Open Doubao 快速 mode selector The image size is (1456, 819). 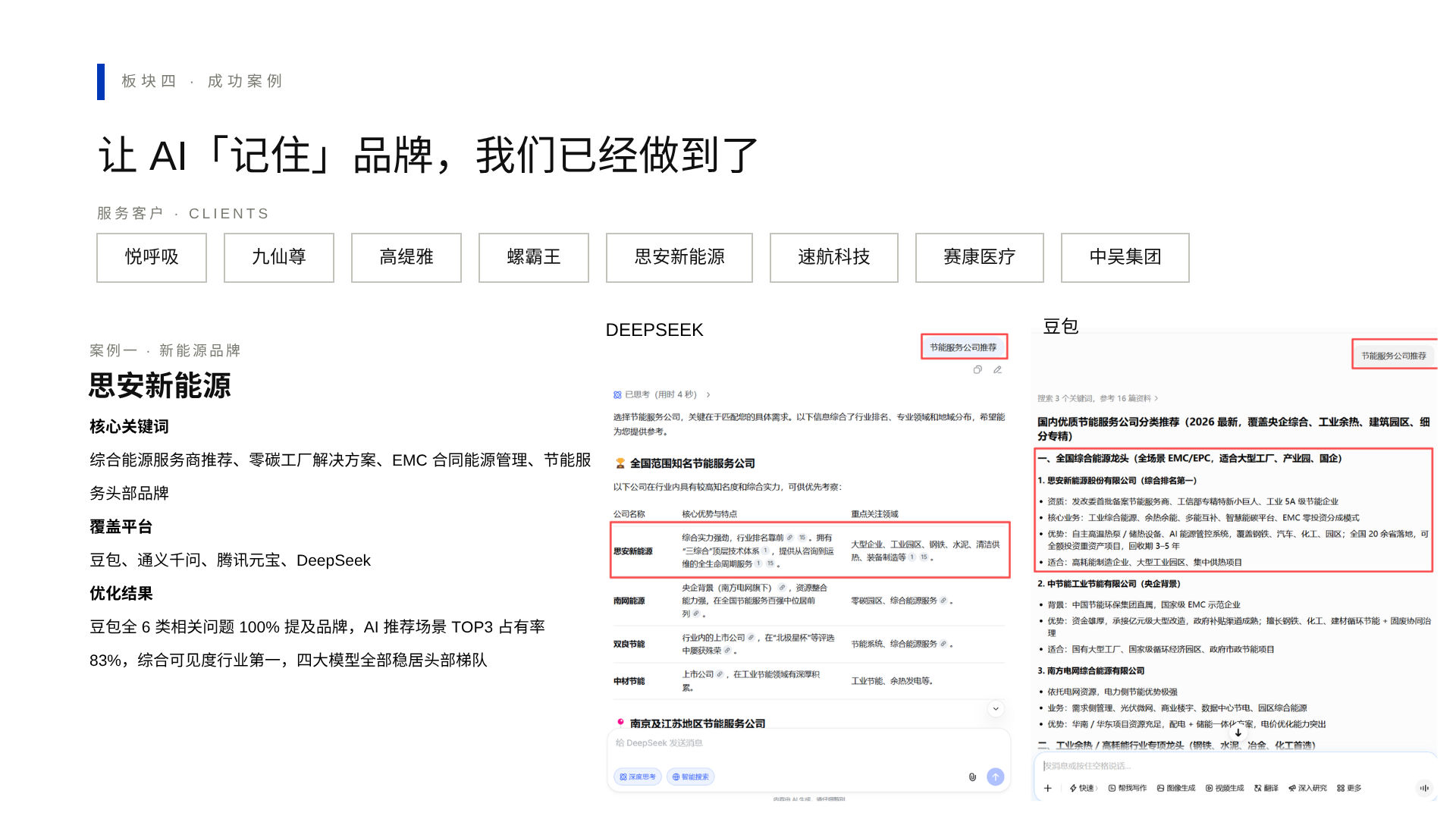coord(1083,789)
